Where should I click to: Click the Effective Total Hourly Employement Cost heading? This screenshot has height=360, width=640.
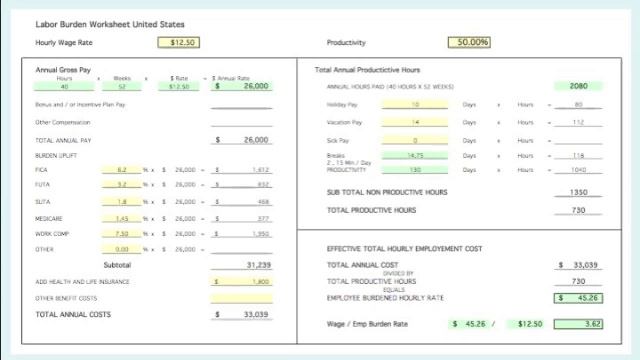coord(404,249)
